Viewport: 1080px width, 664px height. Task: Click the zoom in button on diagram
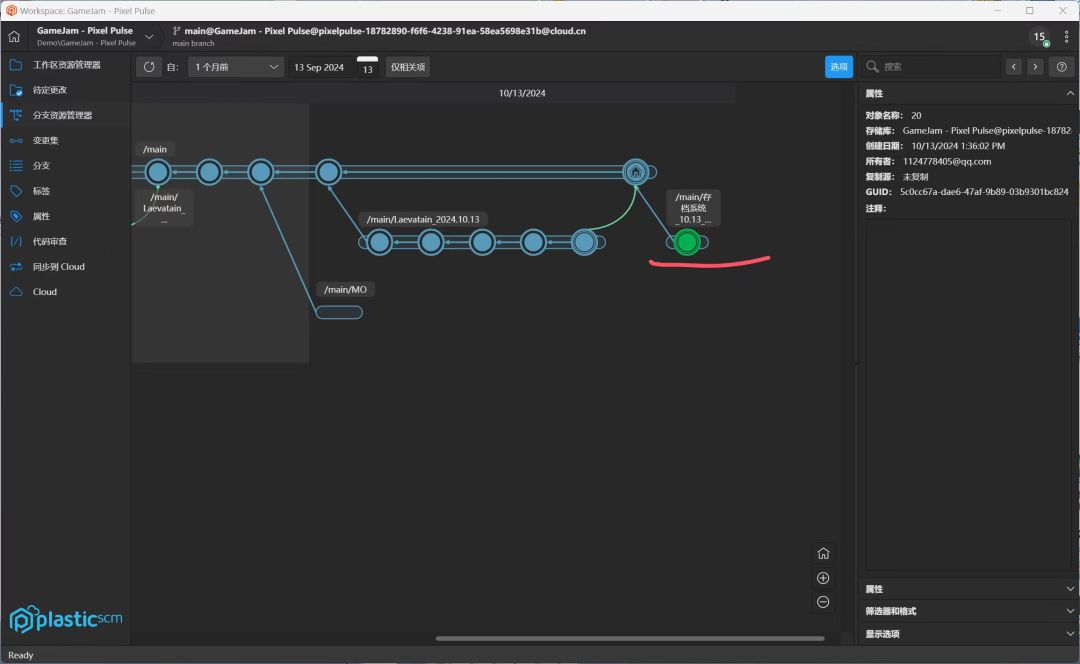pos(823,578)
